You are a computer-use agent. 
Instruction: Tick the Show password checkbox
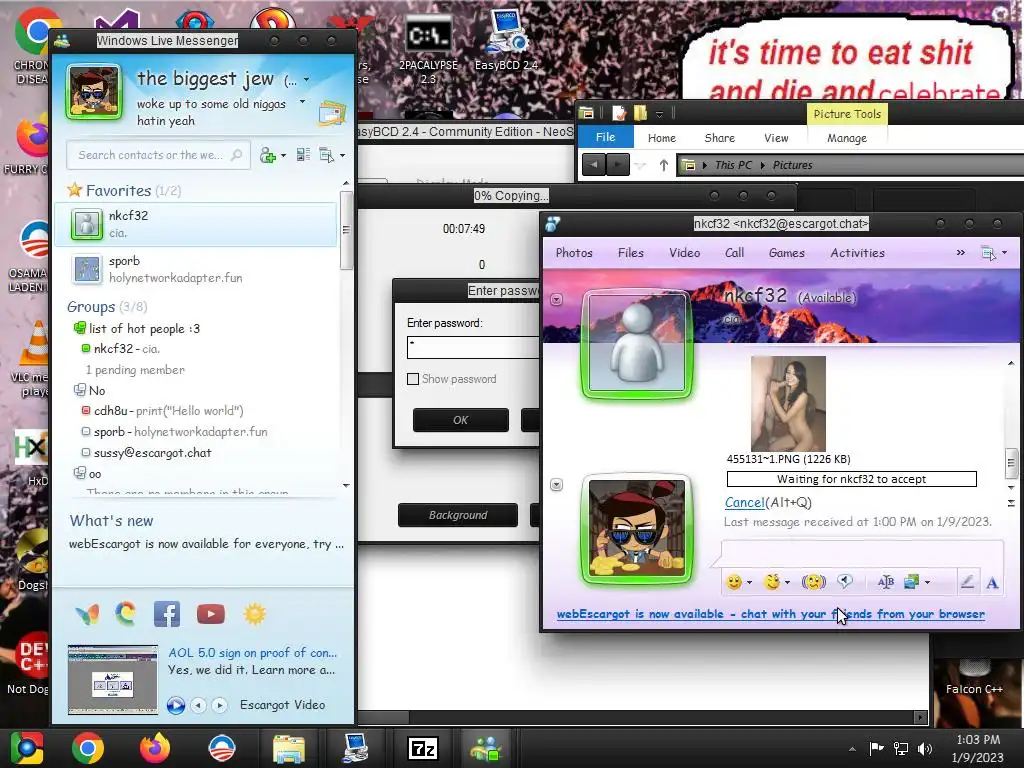(x=413, y=379)
